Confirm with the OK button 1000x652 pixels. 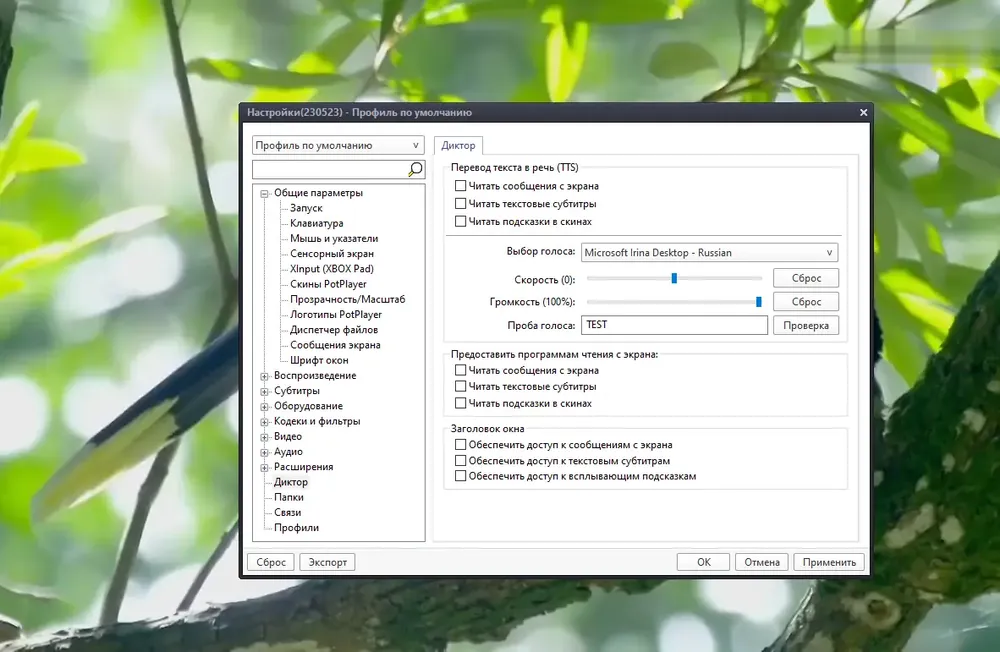pyautogui.click(x=703, y=562)
